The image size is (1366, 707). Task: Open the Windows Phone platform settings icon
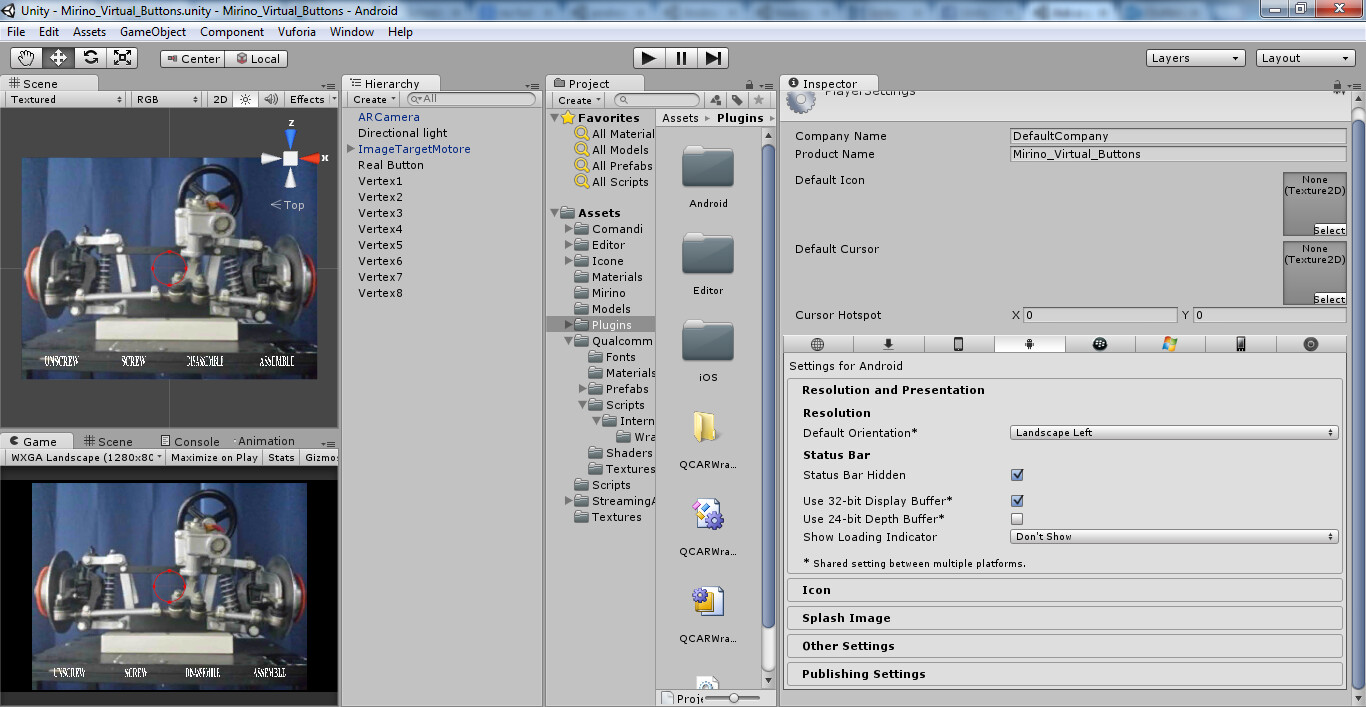point(1238,343)
